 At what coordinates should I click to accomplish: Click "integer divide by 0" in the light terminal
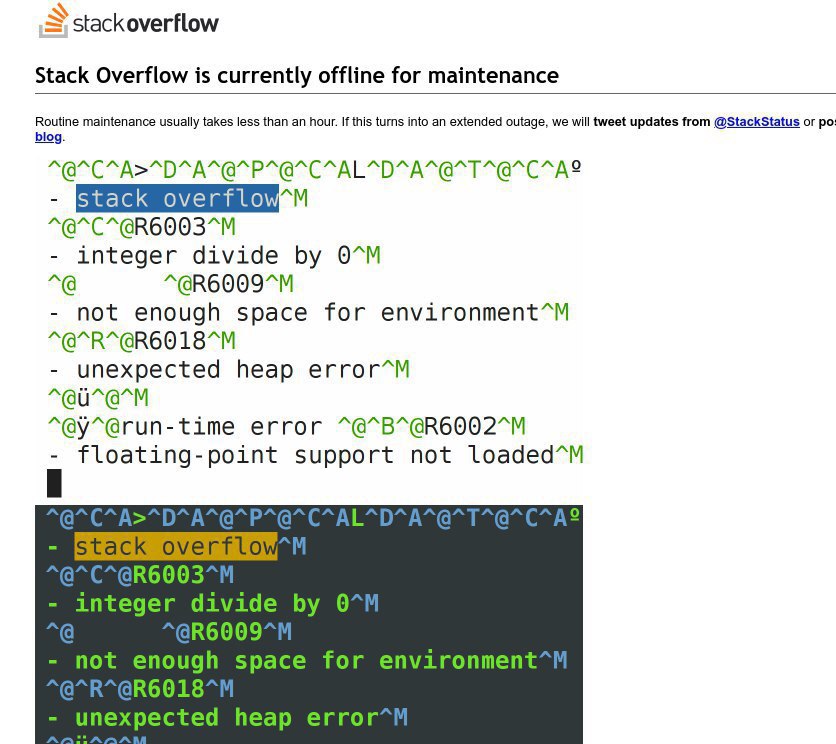(214, 255)
